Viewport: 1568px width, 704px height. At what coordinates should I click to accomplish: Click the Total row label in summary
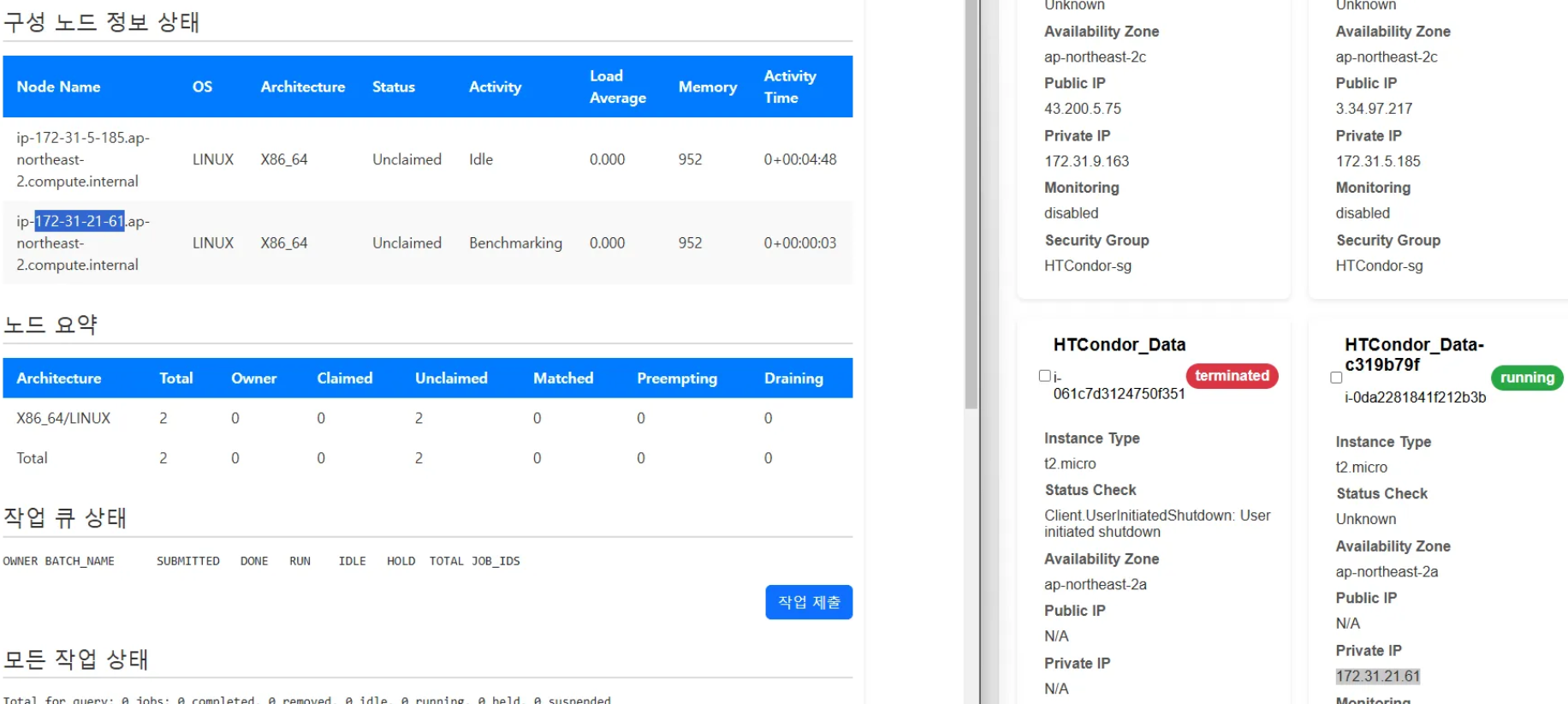click(32, 458)
